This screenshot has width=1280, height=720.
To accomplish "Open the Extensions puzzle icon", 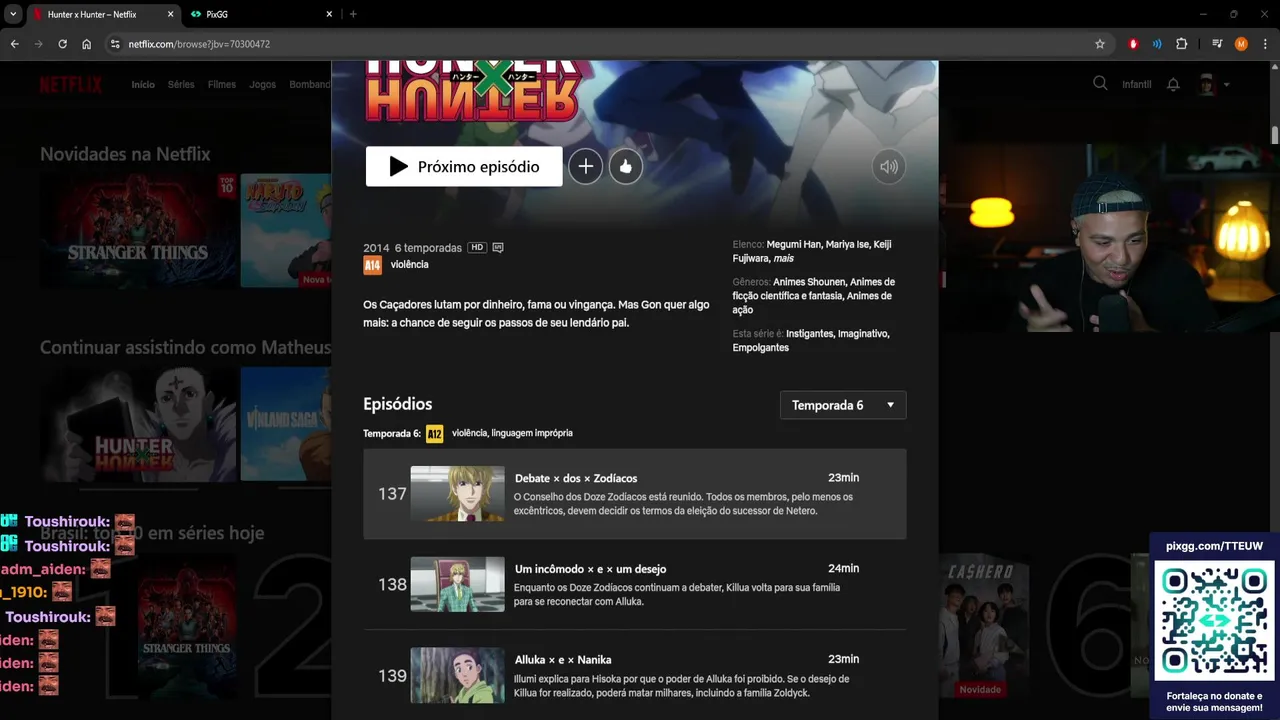I will 1182,44.
